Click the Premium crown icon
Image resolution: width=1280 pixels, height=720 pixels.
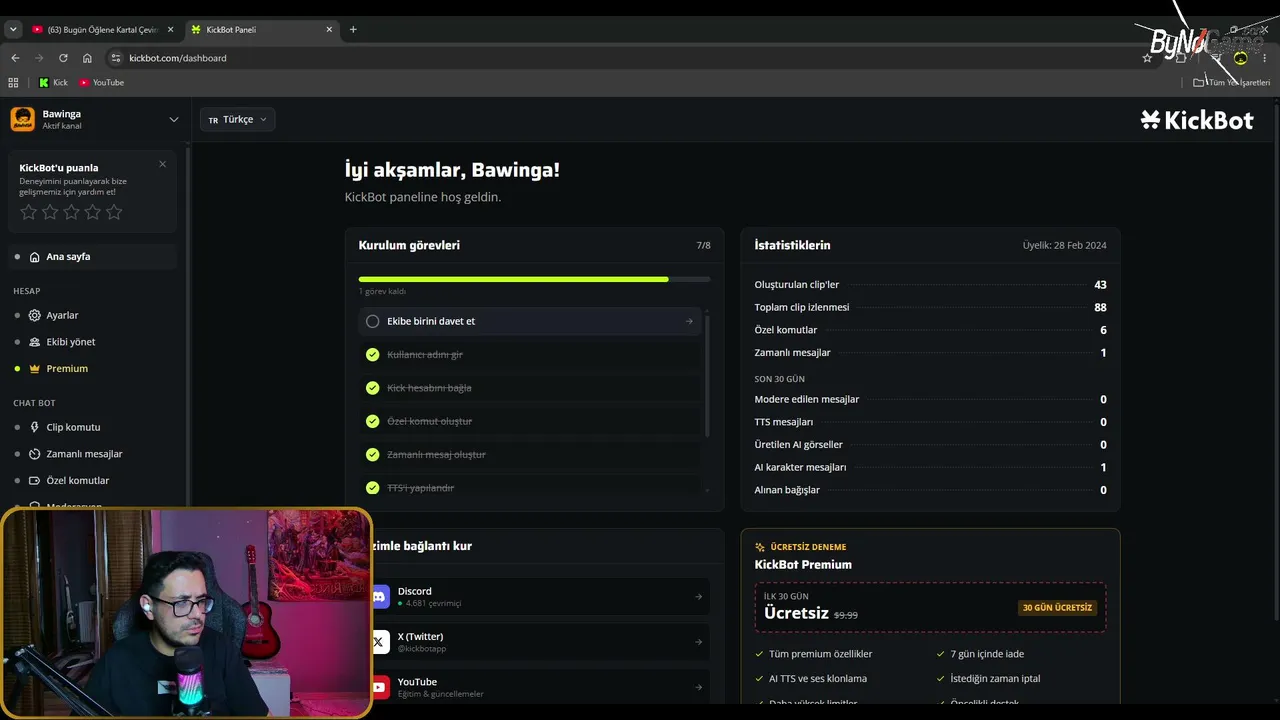click(35, 369)
